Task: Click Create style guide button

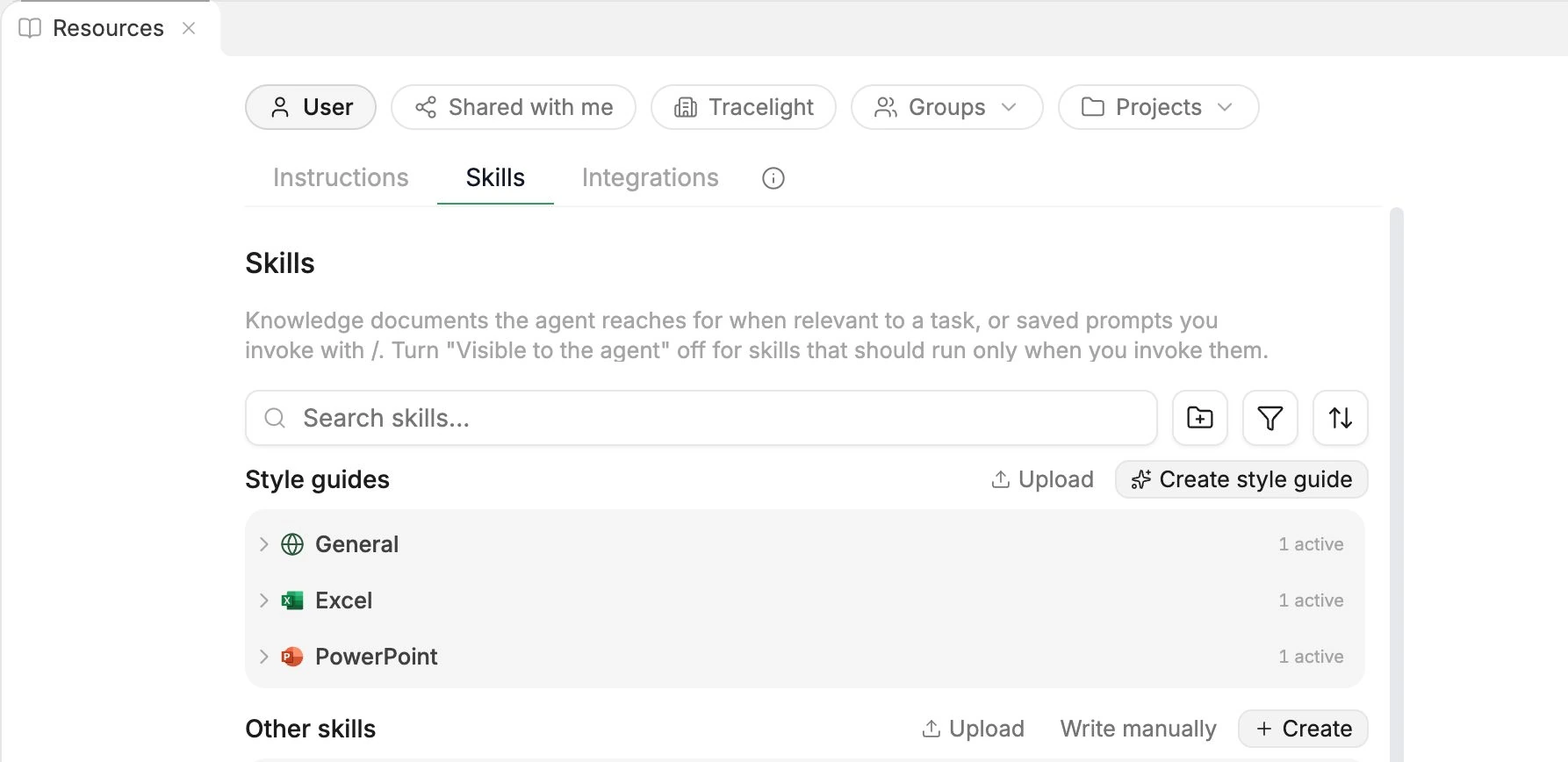Action: point(1241,479)
